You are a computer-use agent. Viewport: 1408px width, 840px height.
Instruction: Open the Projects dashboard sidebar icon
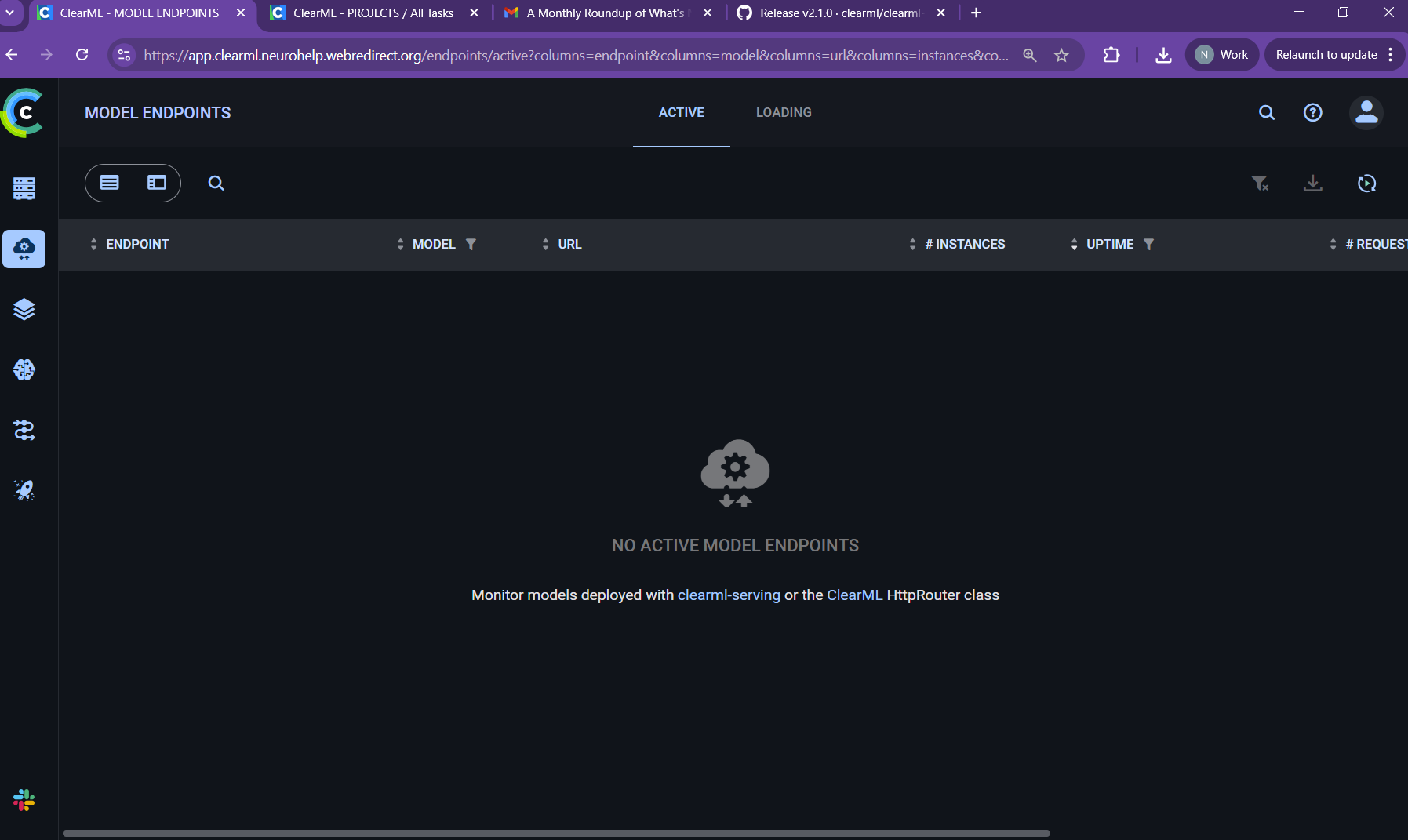click(24, 188)
